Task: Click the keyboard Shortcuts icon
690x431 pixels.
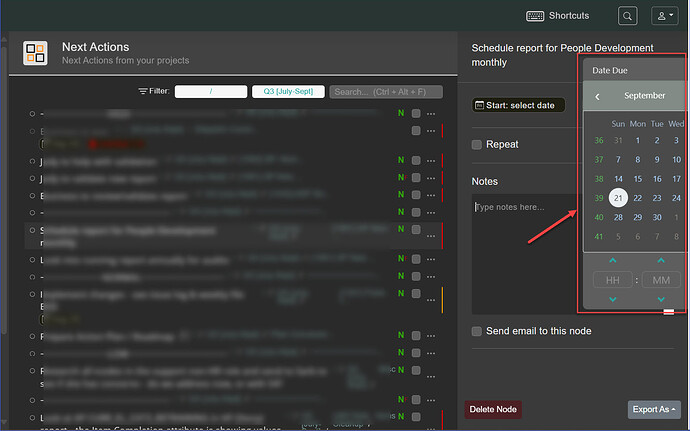Action: tap(535, 16)
